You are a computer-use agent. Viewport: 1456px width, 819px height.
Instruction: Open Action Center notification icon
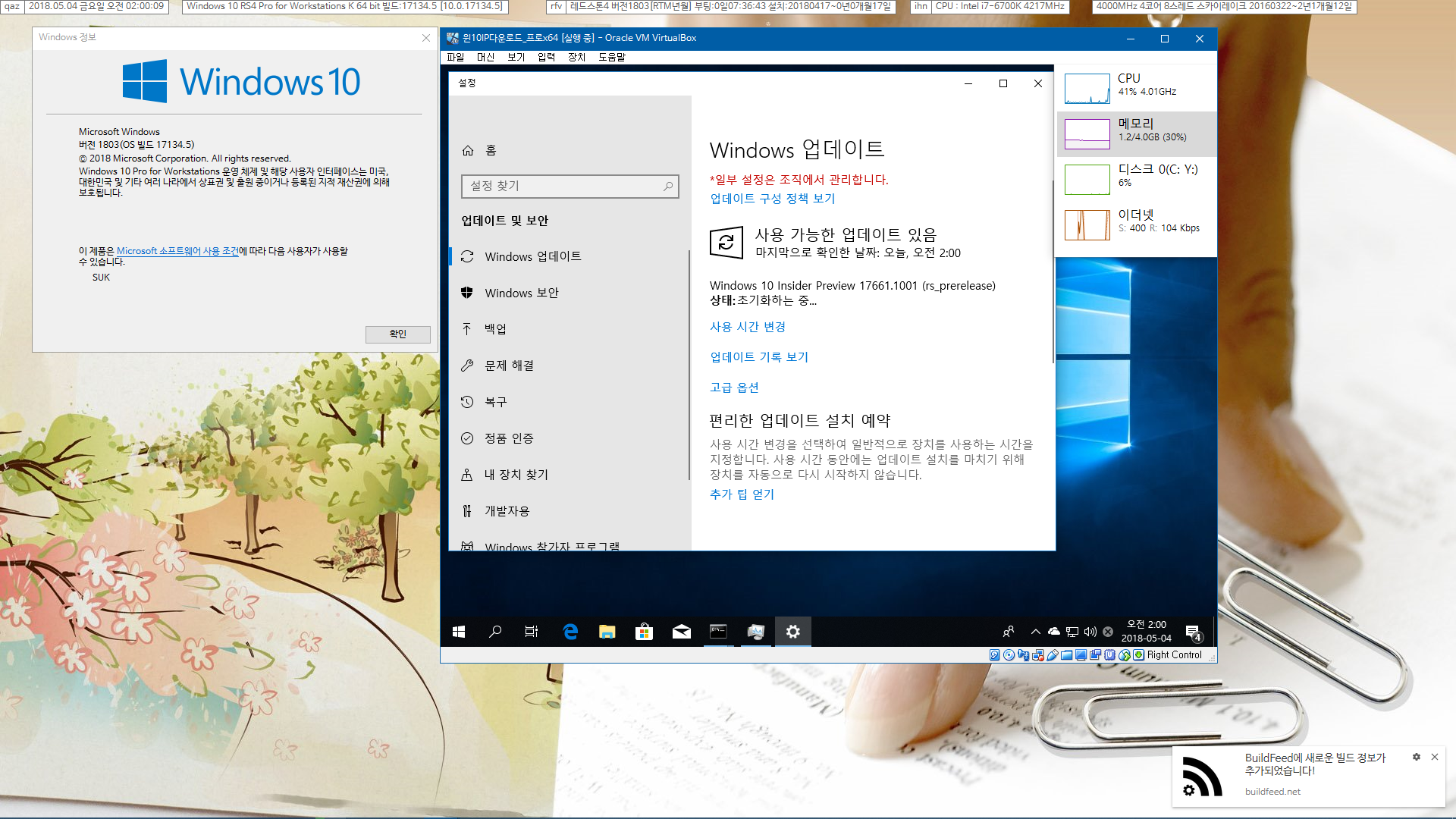[x=1194, y=632]
